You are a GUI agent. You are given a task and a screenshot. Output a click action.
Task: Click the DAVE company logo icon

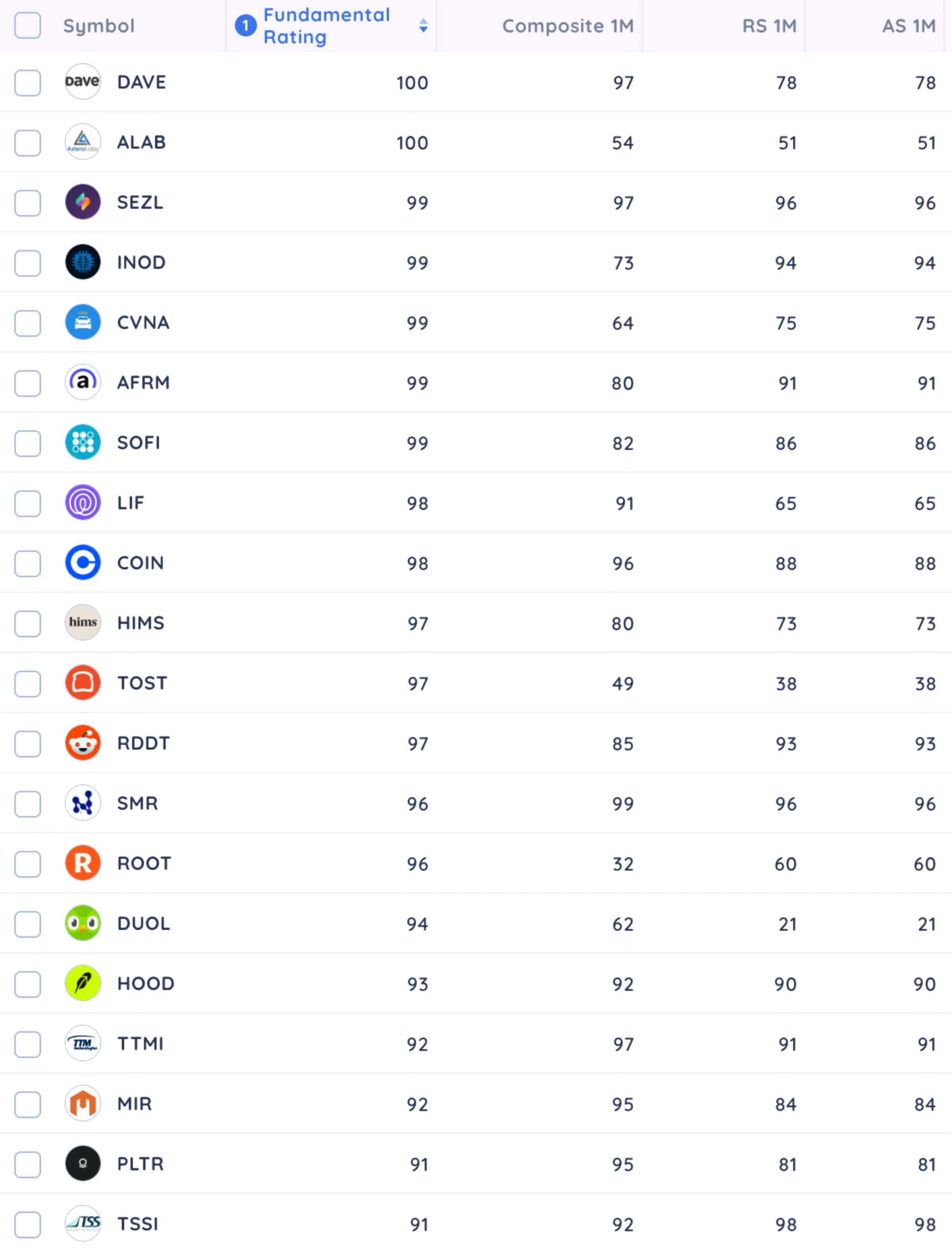pos(83,82)
